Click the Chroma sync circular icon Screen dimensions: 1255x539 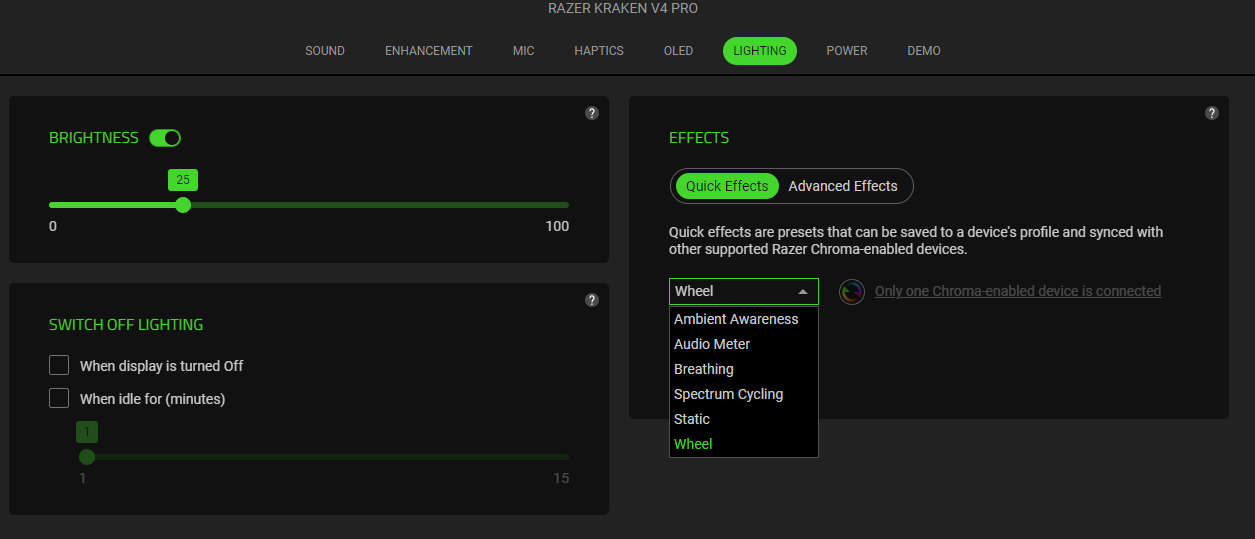(852, 292)
